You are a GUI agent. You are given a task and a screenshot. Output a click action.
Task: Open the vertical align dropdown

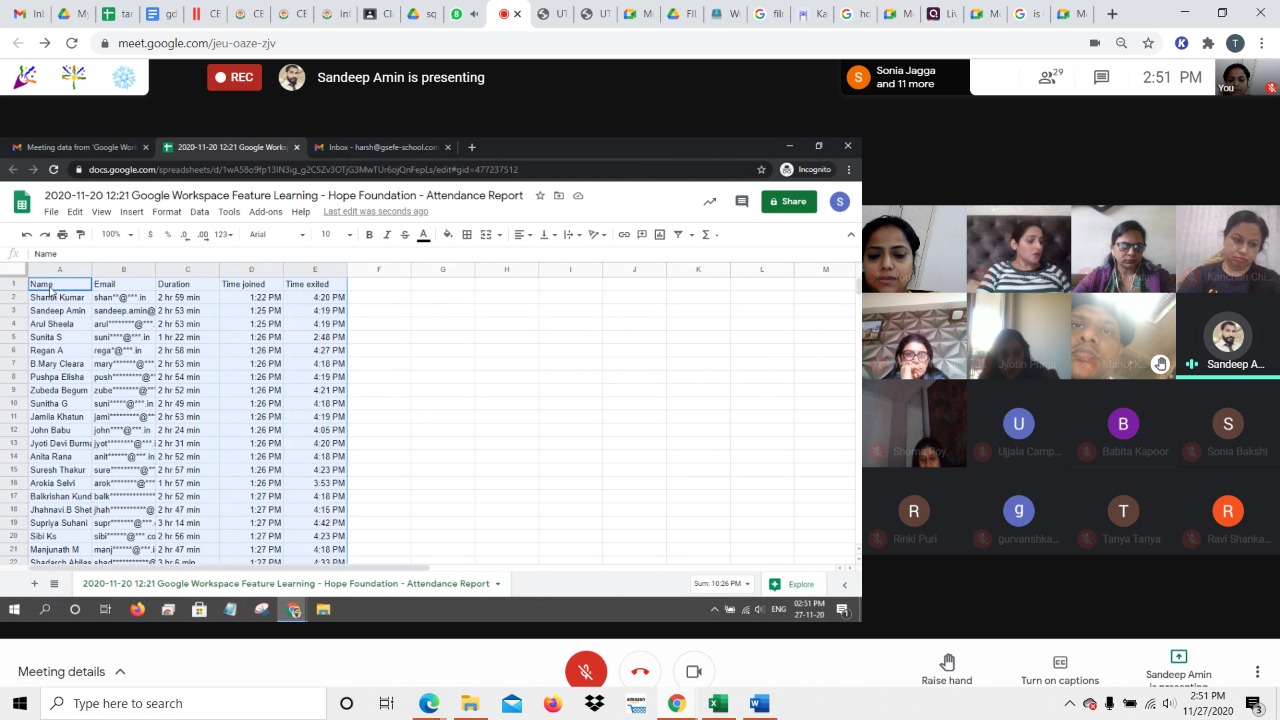coord(548,234)
